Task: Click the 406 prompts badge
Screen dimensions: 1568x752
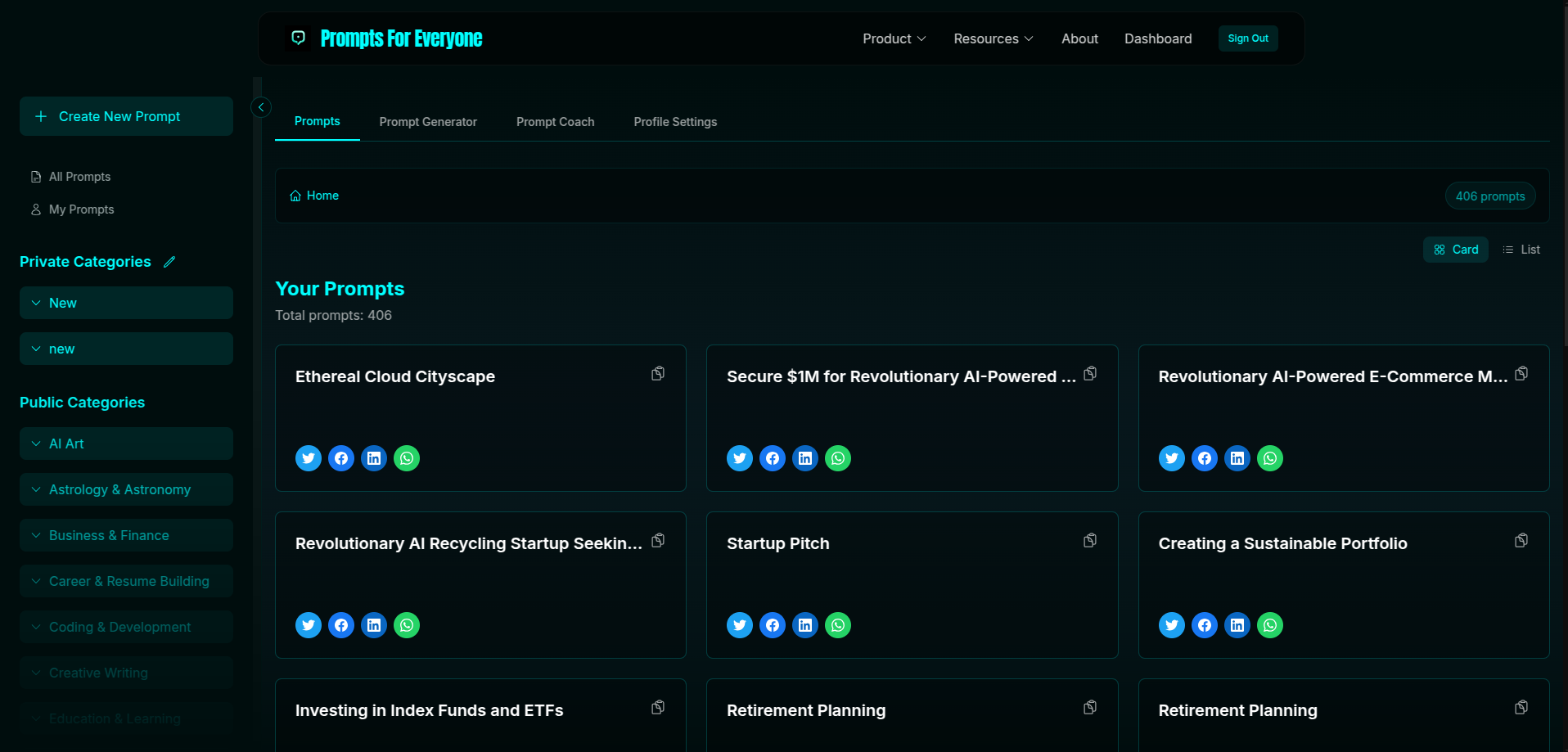Action: pyautogui.click(x=1490, y=196)
